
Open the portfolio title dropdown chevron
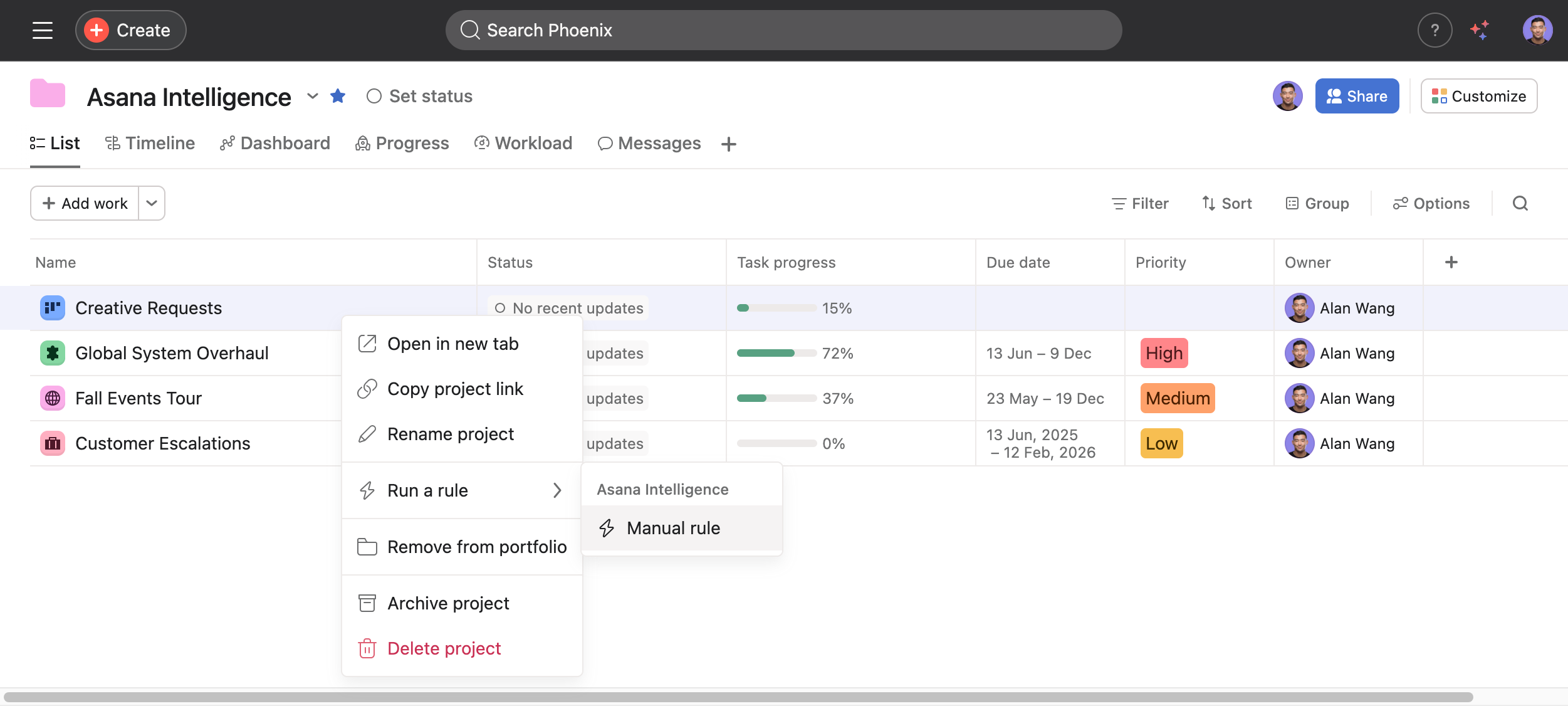tap(313, 96)
